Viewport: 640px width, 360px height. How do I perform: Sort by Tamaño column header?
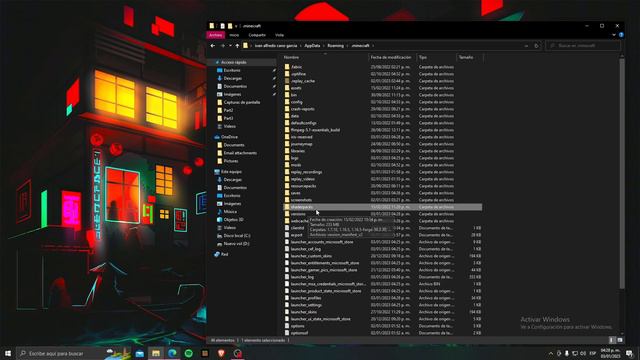(466, 58)
